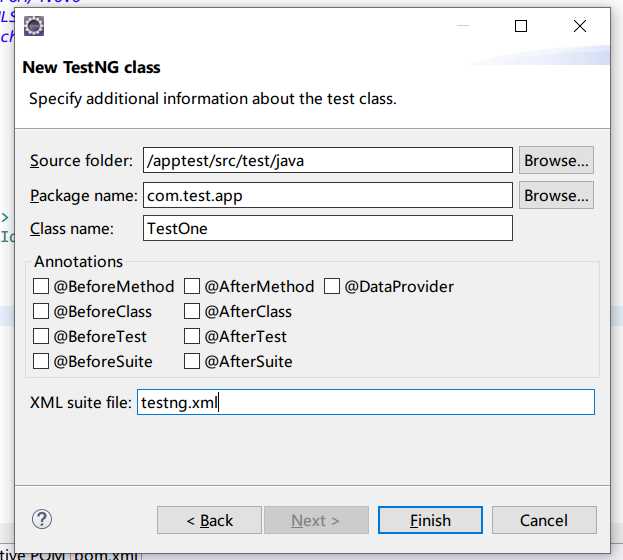Image resolution: width=623 pixels, height=560 pixels.
Task: Tick the @BeforeClass checkbox
Action: [x=41, y=311]
